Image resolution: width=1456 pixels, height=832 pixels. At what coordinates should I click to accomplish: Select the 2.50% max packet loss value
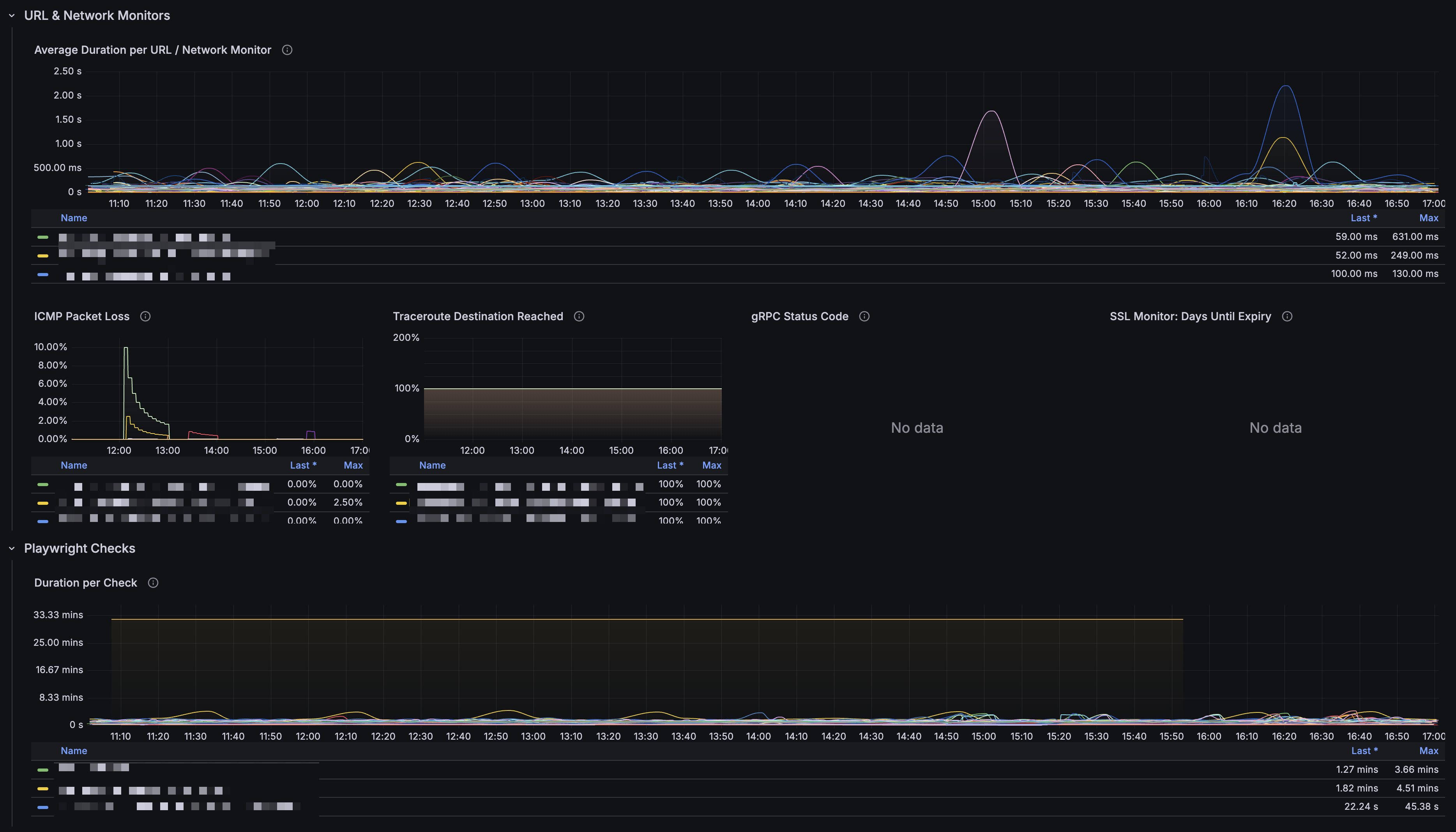[348, 502]
